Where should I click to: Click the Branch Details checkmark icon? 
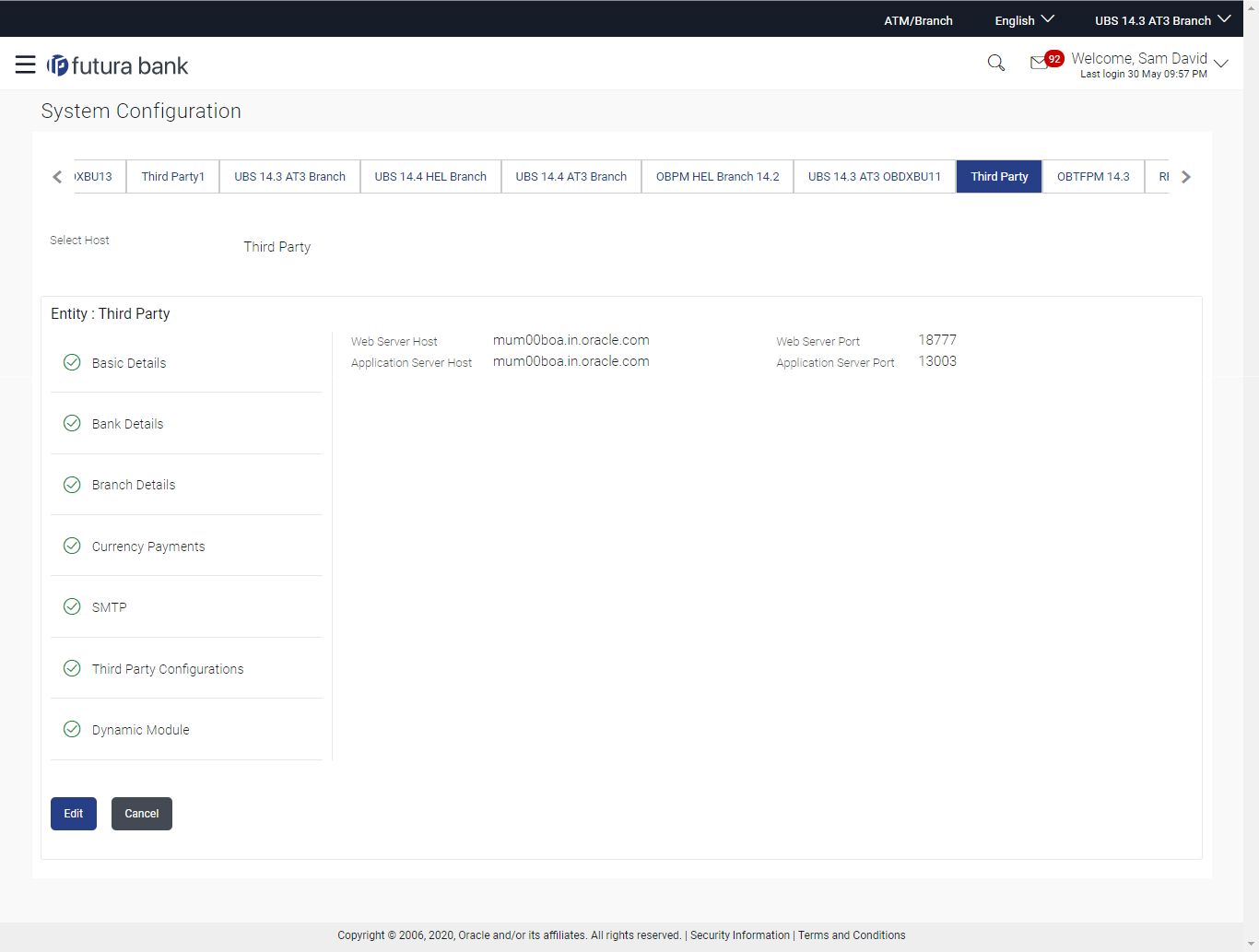point(72,484)
